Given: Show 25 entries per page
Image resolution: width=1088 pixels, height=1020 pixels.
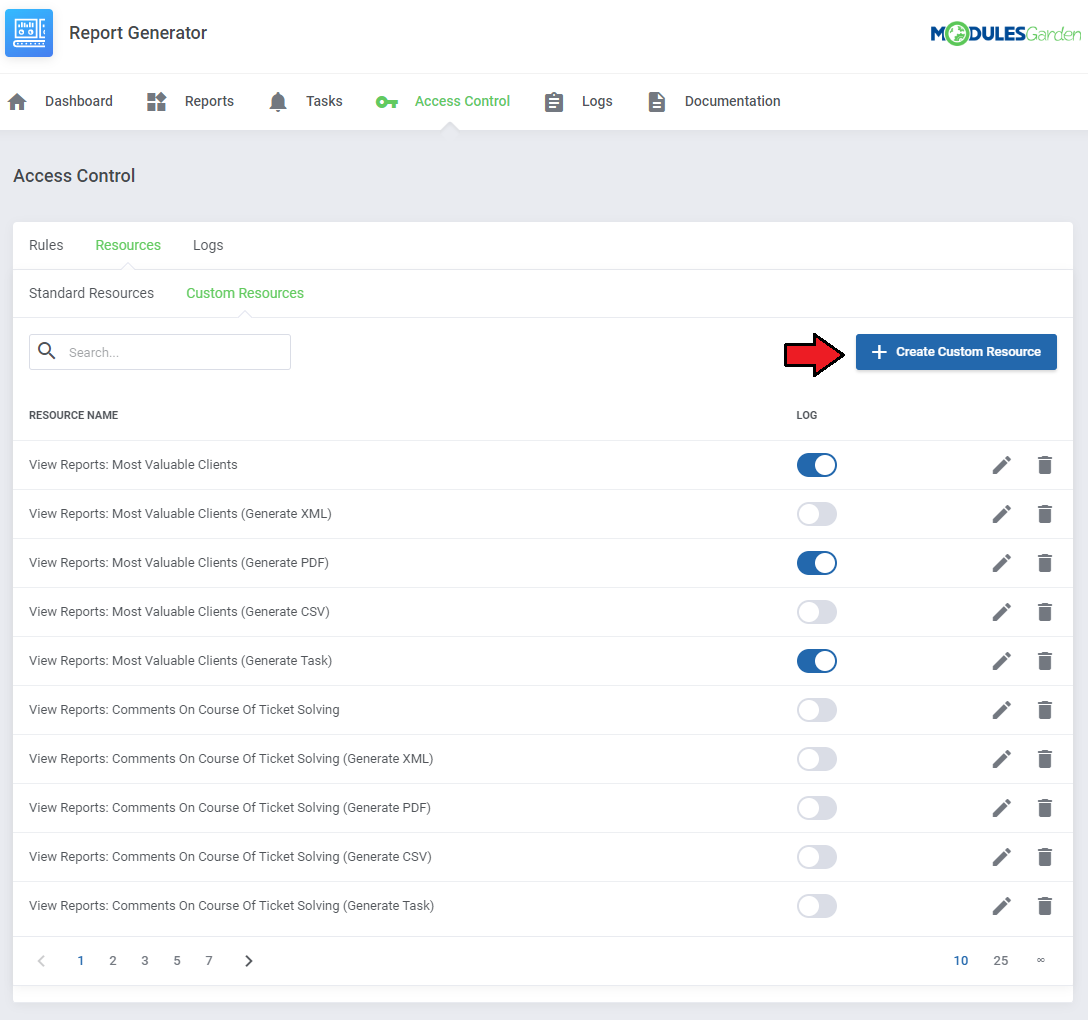Looking at the screenshot, I should [1001, 961].
